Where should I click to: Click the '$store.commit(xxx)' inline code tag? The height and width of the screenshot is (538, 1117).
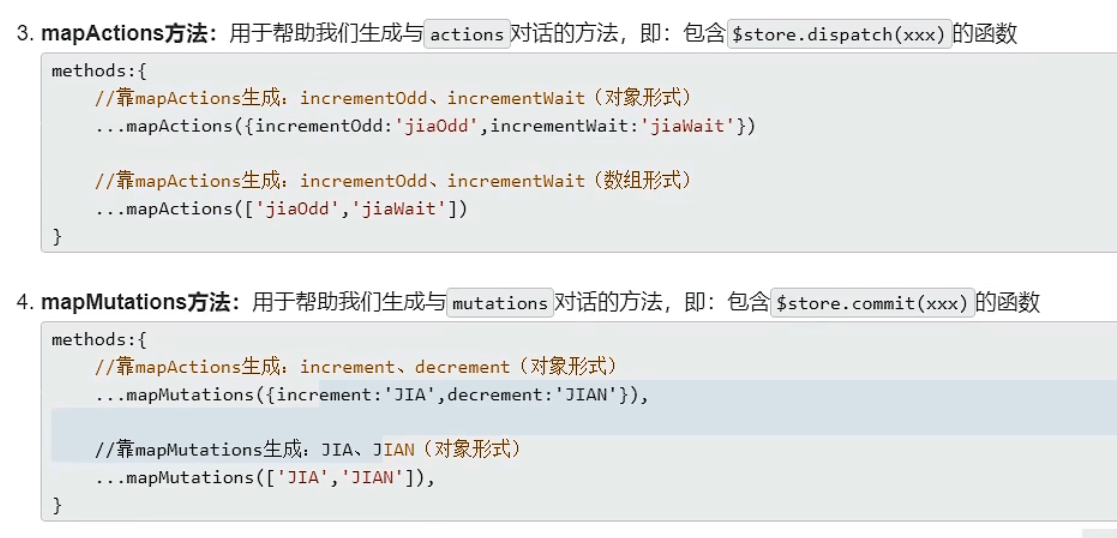873,303
